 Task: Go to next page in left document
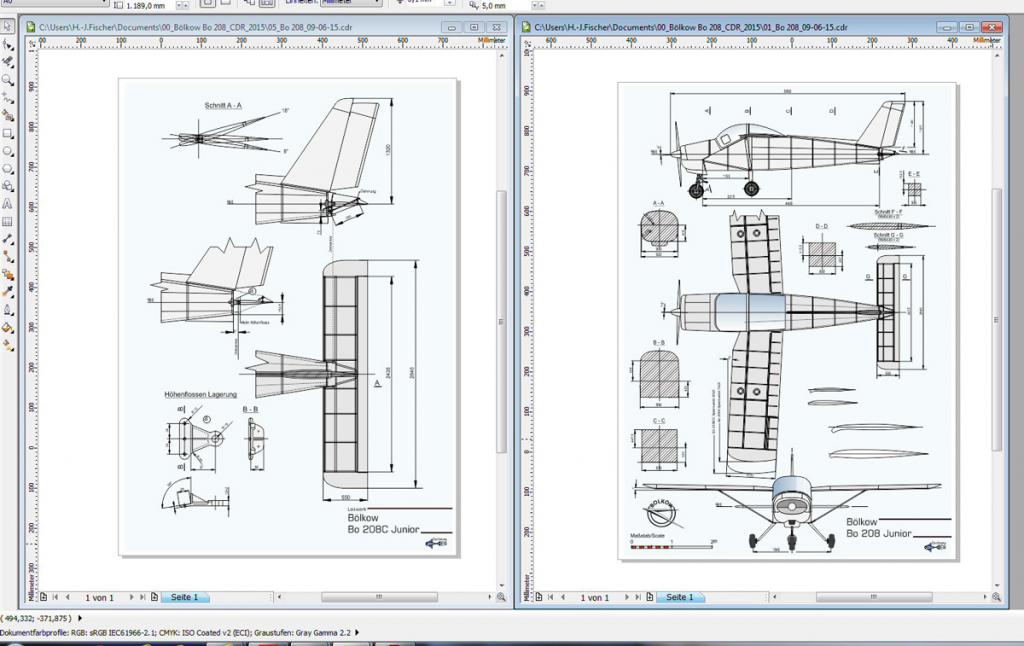point(130,597)
